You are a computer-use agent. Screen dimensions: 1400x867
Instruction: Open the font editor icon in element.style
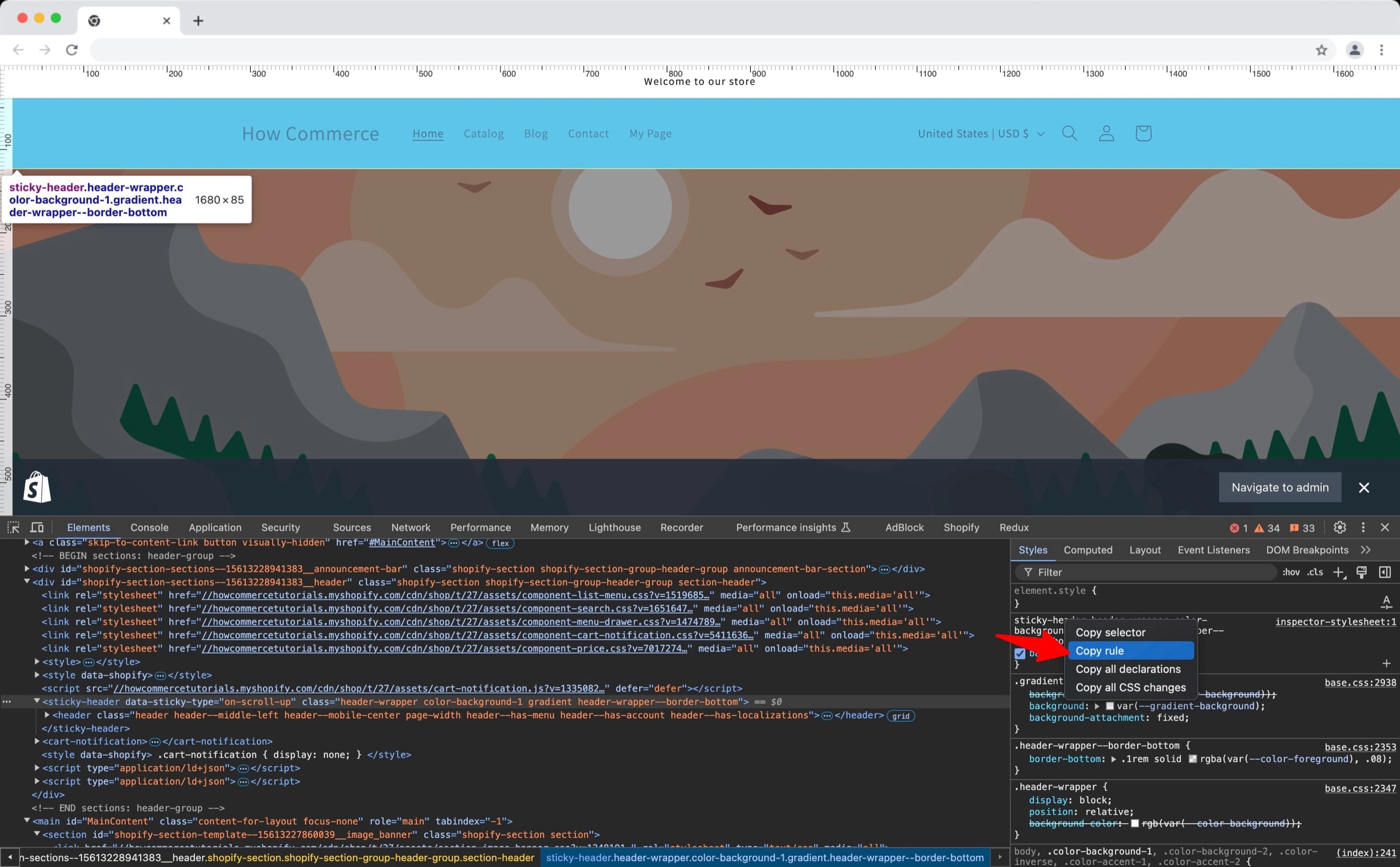point(1386,602)
